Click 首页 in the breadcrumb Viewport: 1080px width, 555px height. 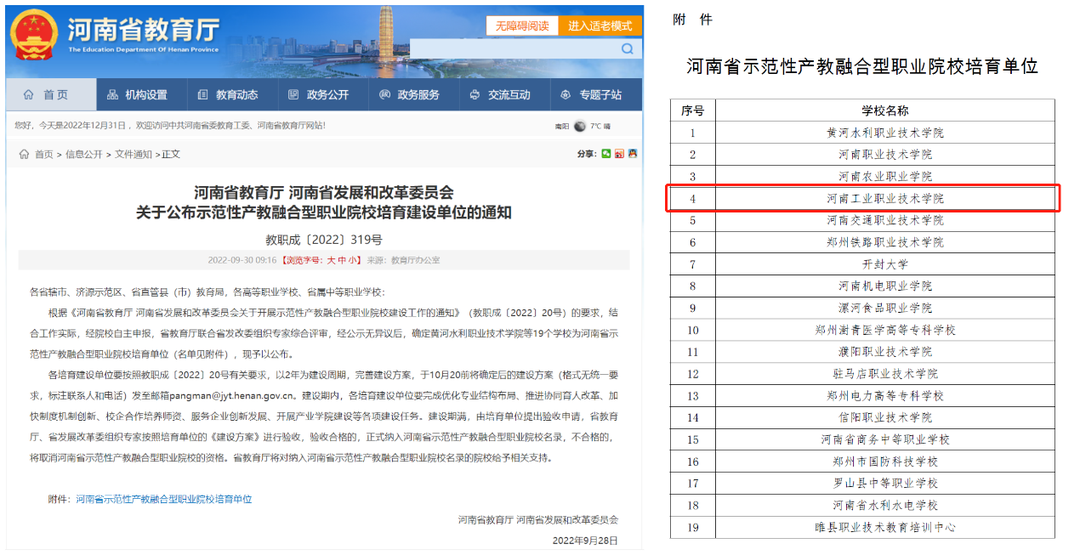(44, 154)
